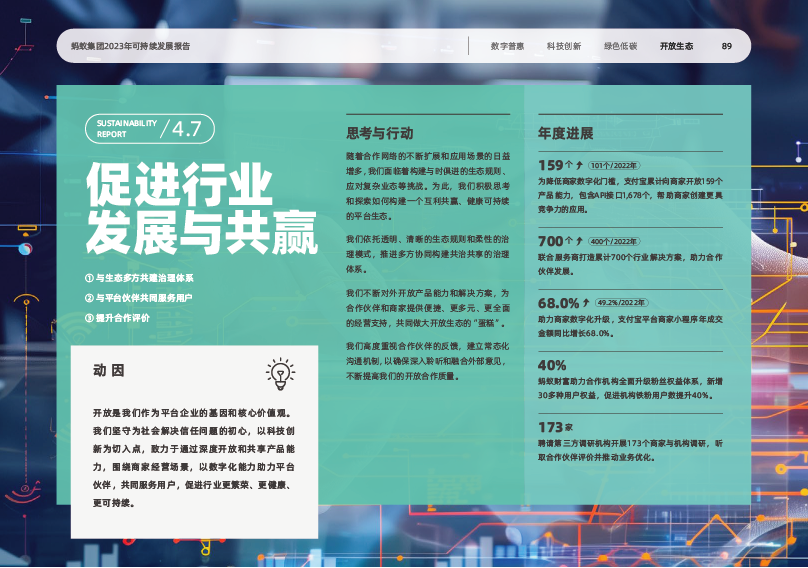
Task: Click the 4.7 section number badge
Action: tap(185, 128)
